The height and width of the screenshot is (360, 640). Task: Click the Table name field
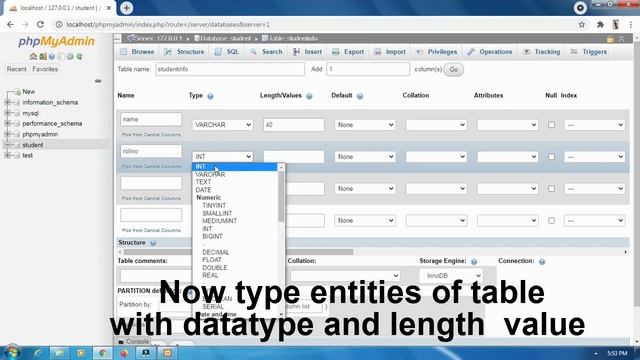(230, 69)
